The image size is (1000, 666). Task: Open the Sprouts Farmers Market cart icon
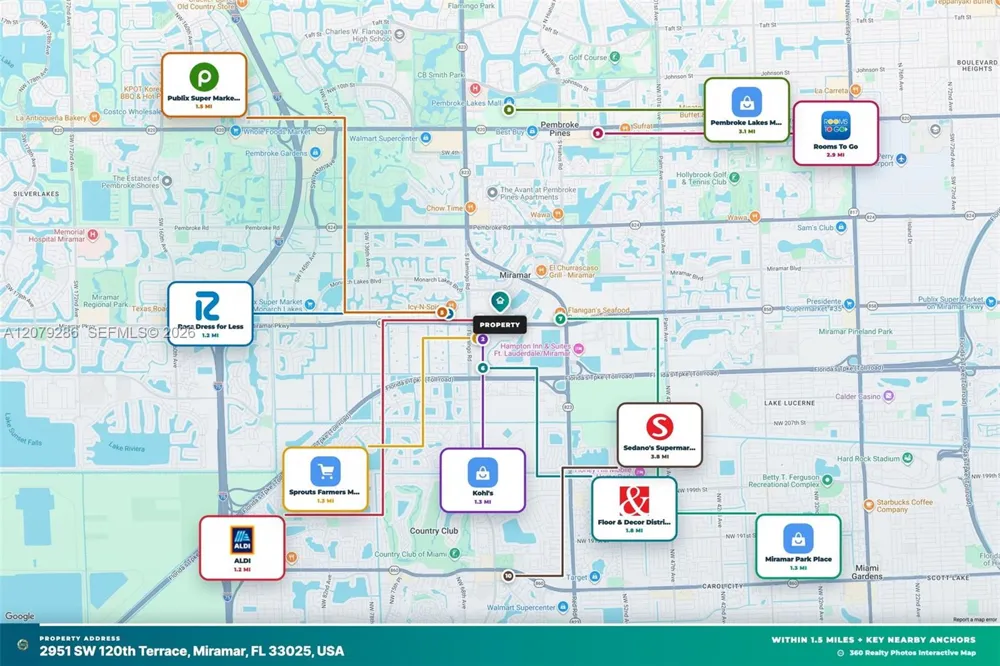tap(325, 471)
